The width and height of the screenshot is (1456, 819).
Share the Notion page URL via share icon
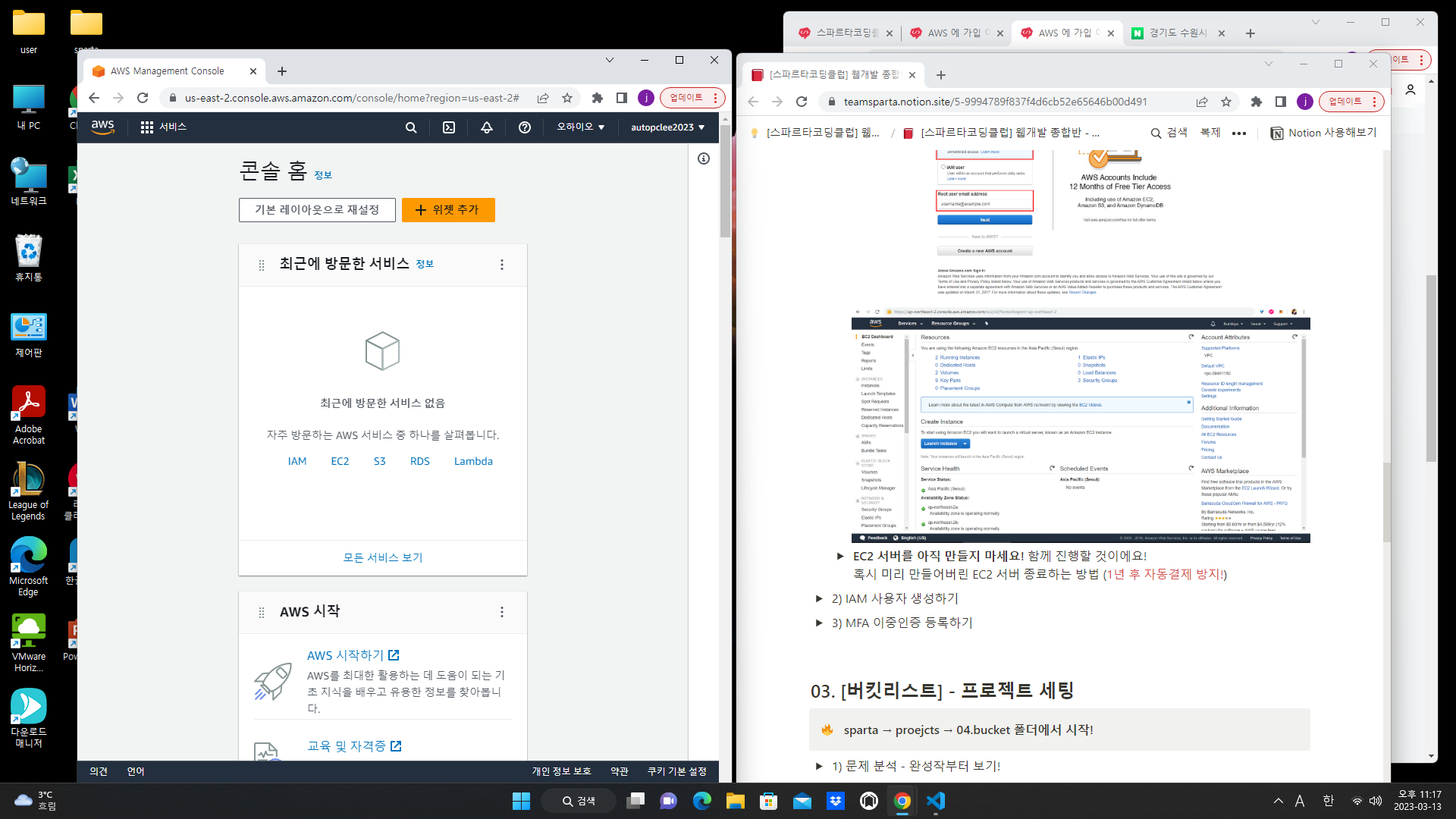point(1202,102)
